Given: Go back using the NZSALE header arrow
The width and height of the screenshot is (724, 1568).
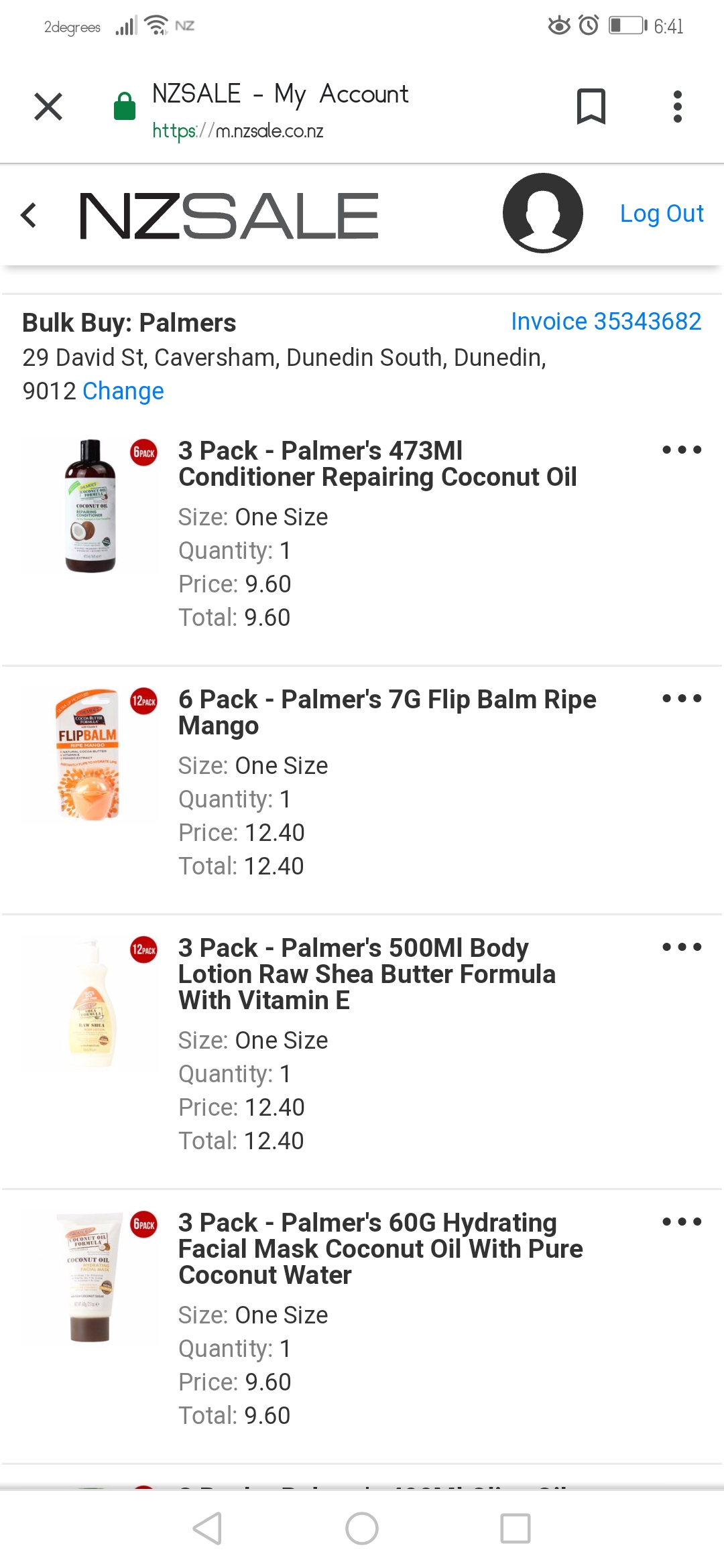Looking at the screenshot, I should click(x=29, y=215).
